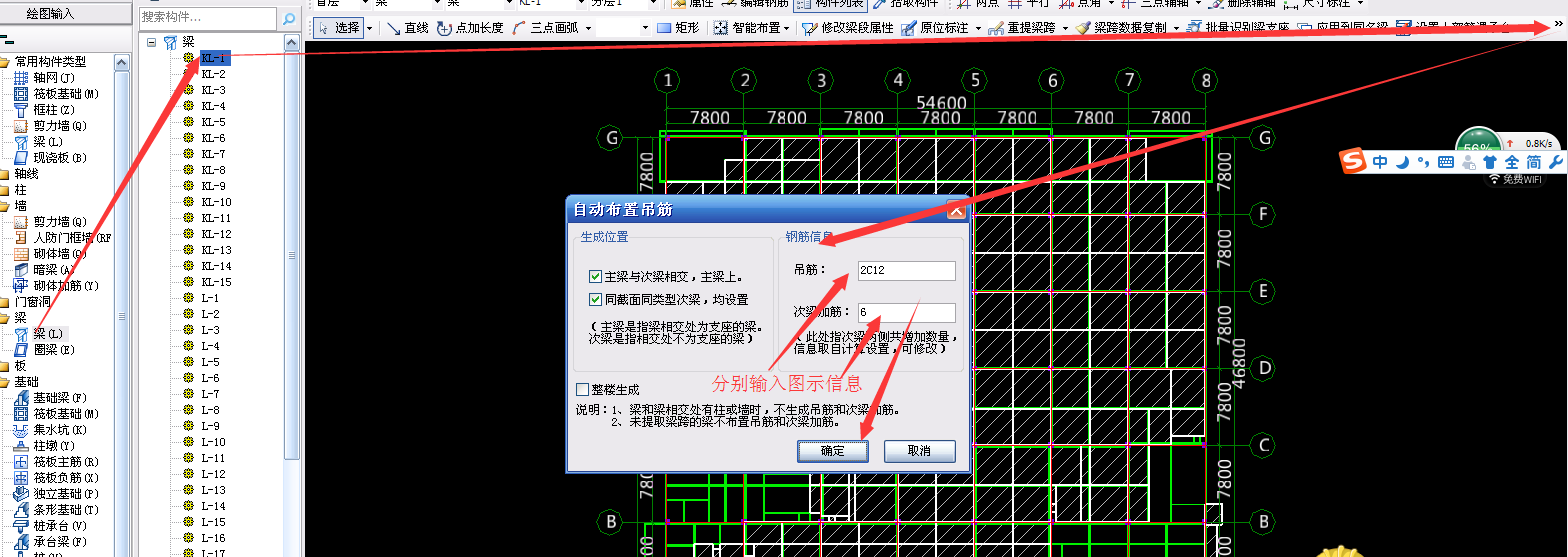Select the 矩形 rectangle tool

[x=679, y=28]
